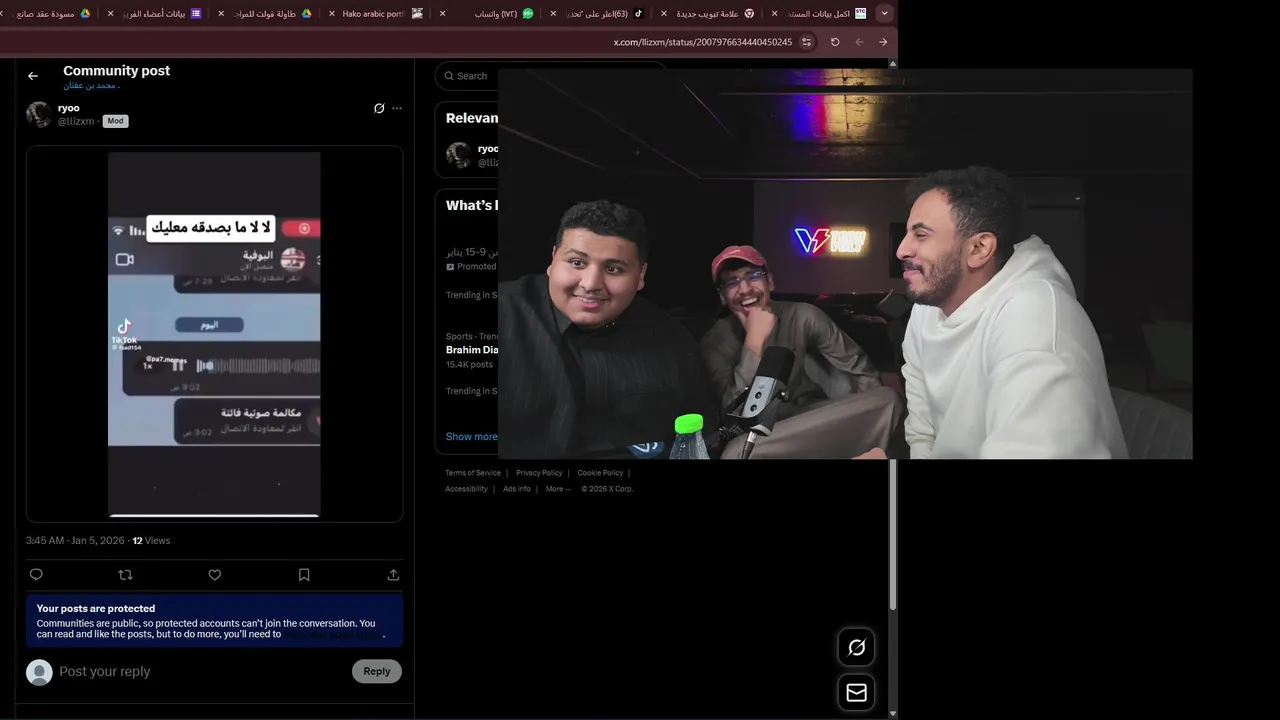This screenshot has width=1280, height=720.
Task: Open the Brahim Diaz trending topic
Action: coord(471,350)
